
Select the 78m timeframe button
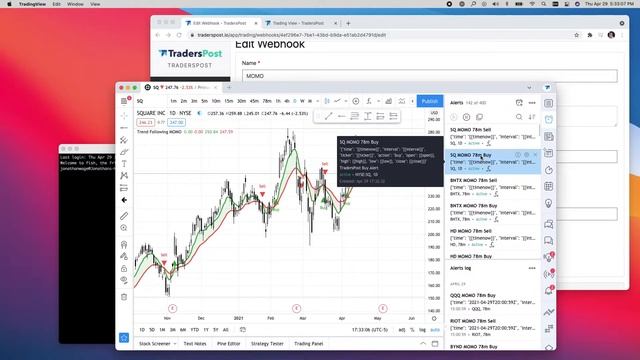point(267,101)
